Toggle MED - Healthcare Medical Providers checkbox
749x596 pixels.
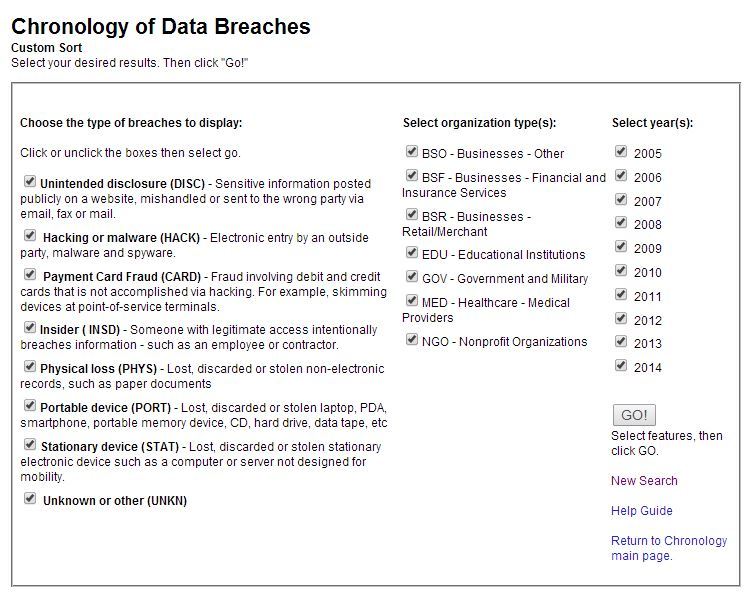coord(412,301)
